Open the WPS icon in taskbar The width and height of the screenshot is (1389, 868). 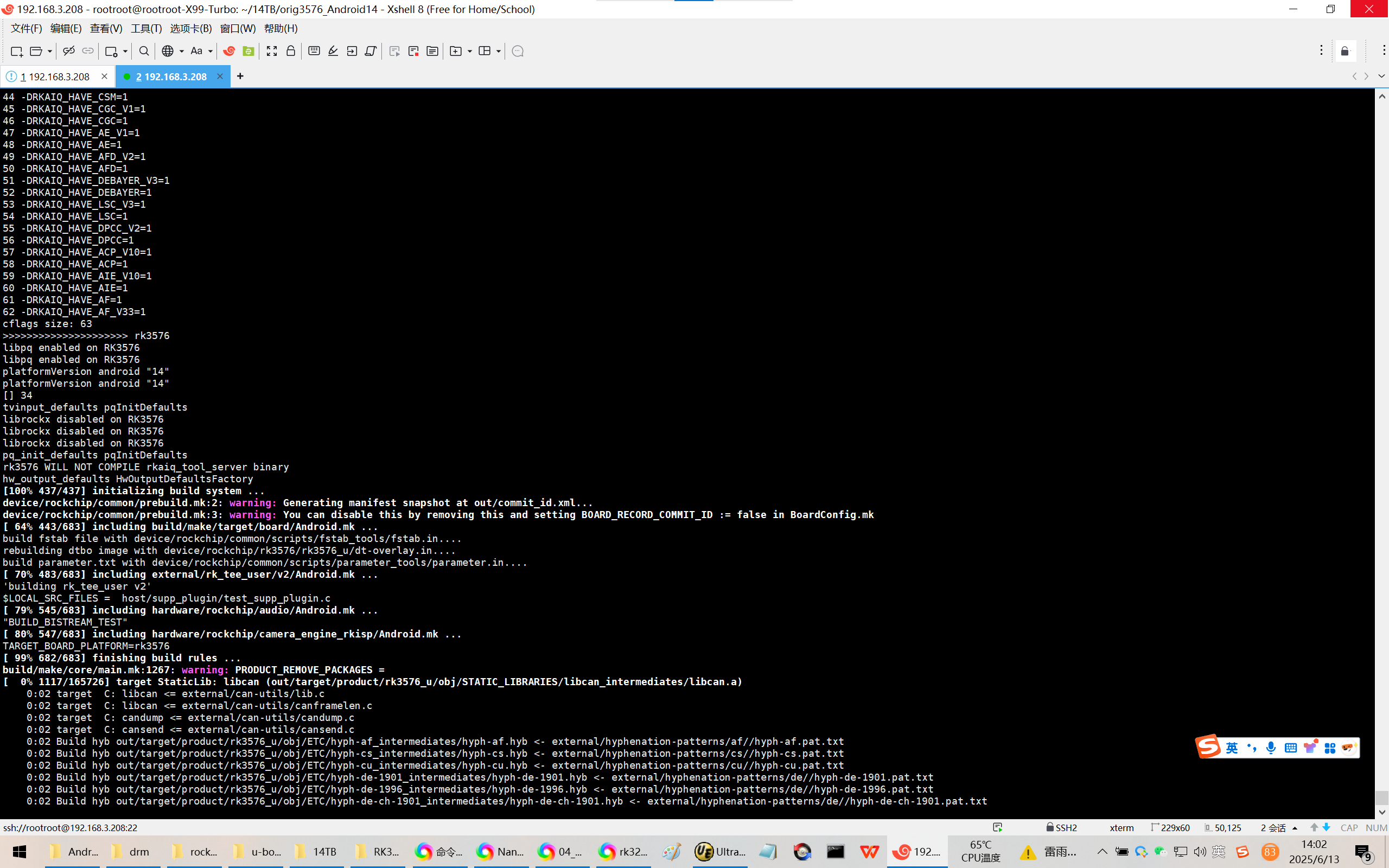coord(869,851)
